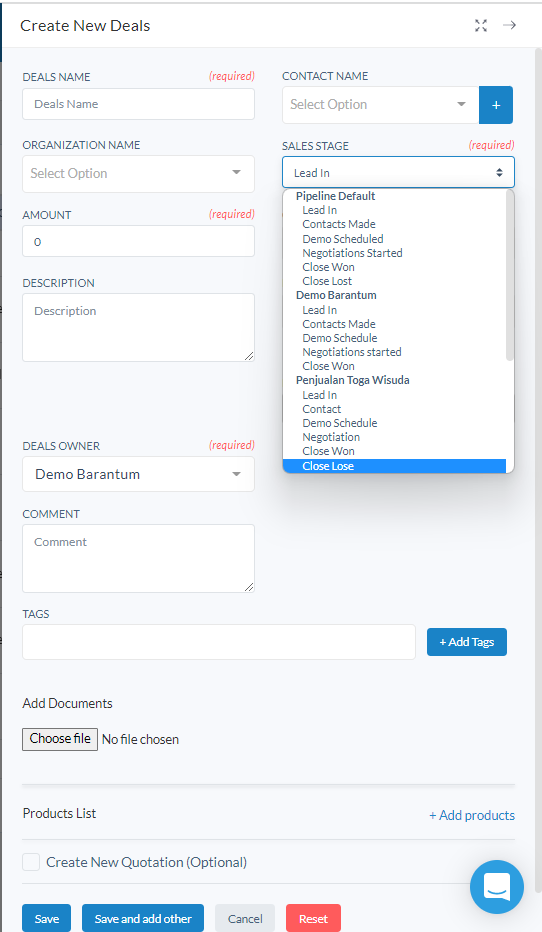Click the Save button

tap(46, 918)
